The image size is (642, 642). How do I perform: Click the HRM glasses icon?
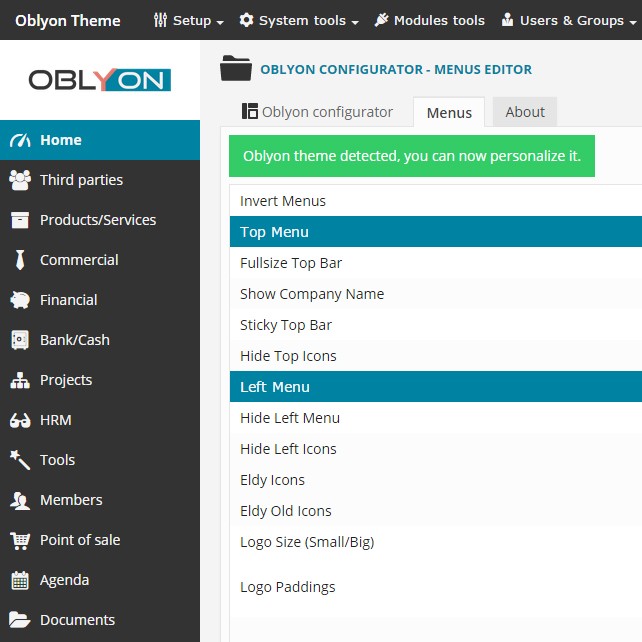(20, 420)
